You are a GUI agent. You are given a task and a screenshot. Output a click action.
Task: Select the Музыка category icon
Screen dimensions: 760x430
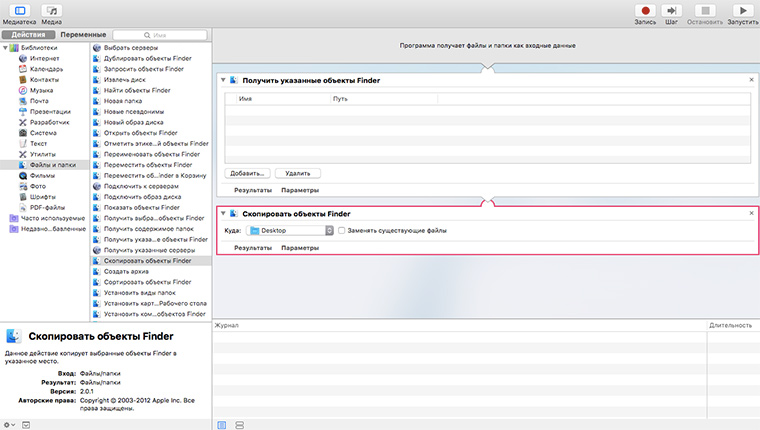(23, 90)
